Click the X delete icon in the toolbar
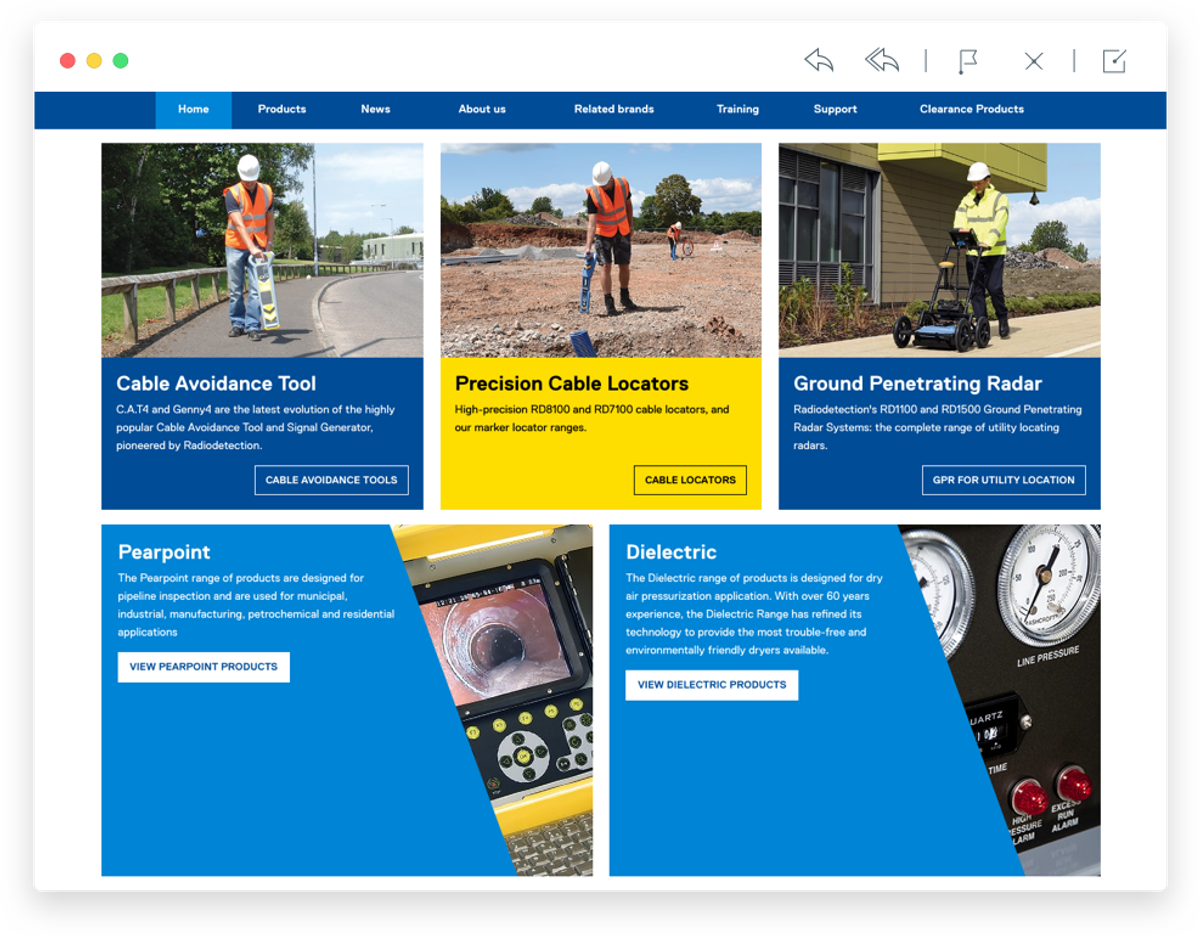 [1034, 62]
